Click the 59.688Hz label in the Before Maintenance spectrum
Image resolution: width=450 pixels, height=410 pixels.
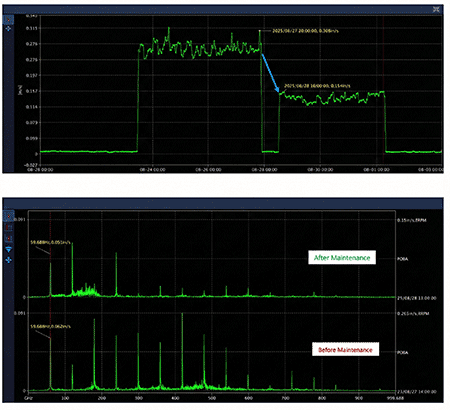pyautogui.click(x=50, y=326)
